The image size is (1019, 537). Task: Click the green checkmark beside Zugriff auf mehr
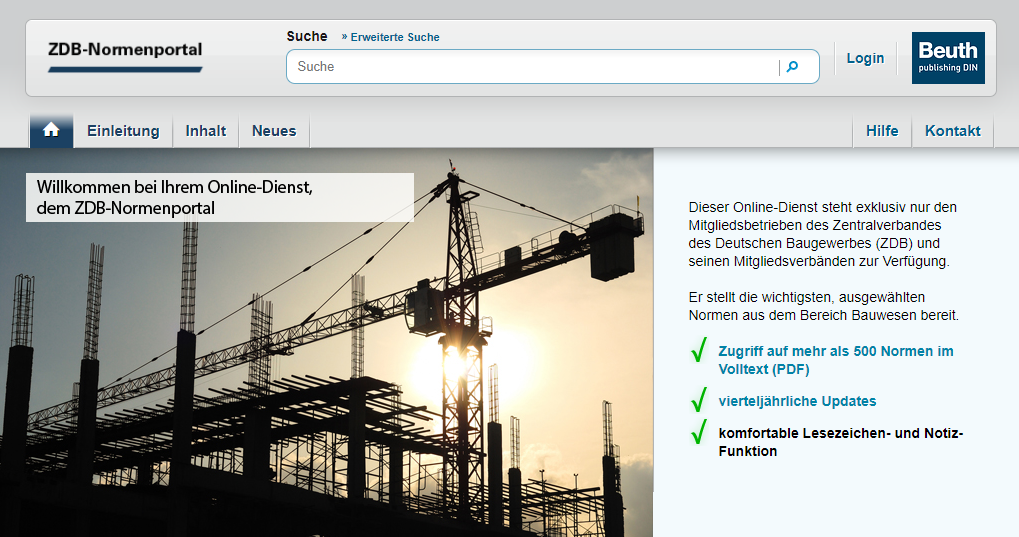coord(699,350)
